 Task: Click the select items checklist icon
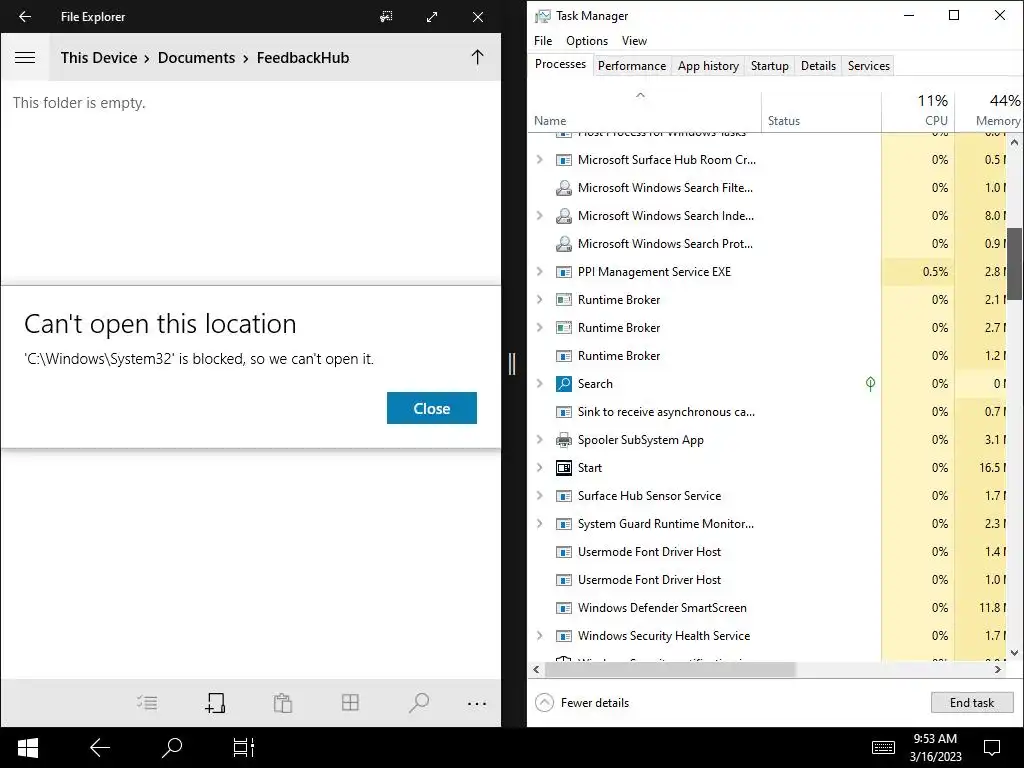pos(147,703)
